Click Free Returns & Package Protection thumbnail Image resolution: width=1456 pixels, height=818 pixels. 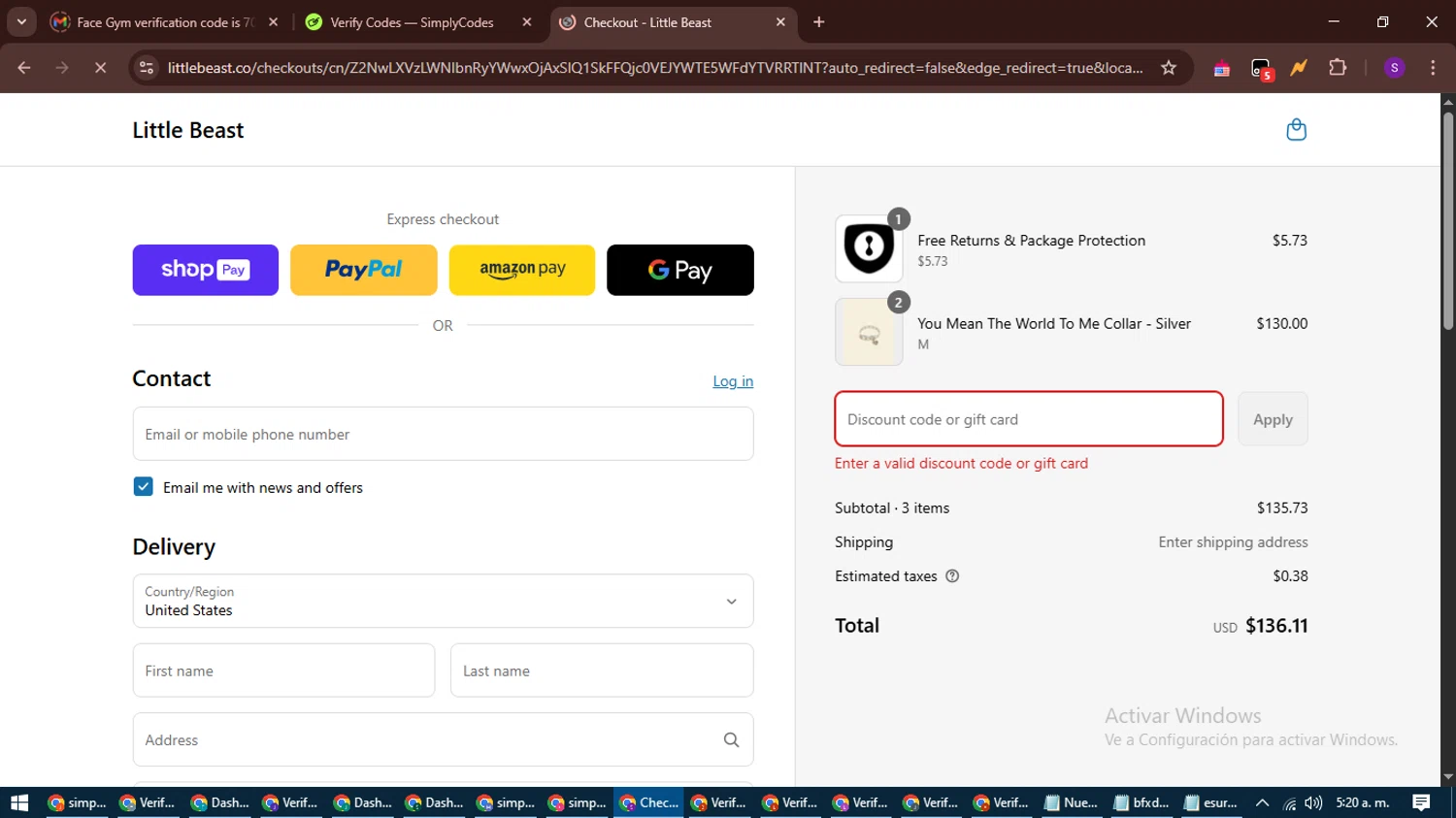tap(869, 248)
